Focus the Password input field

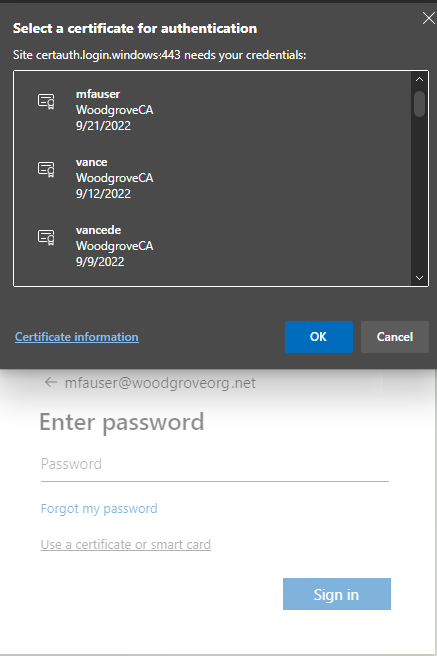pos(215,464)
